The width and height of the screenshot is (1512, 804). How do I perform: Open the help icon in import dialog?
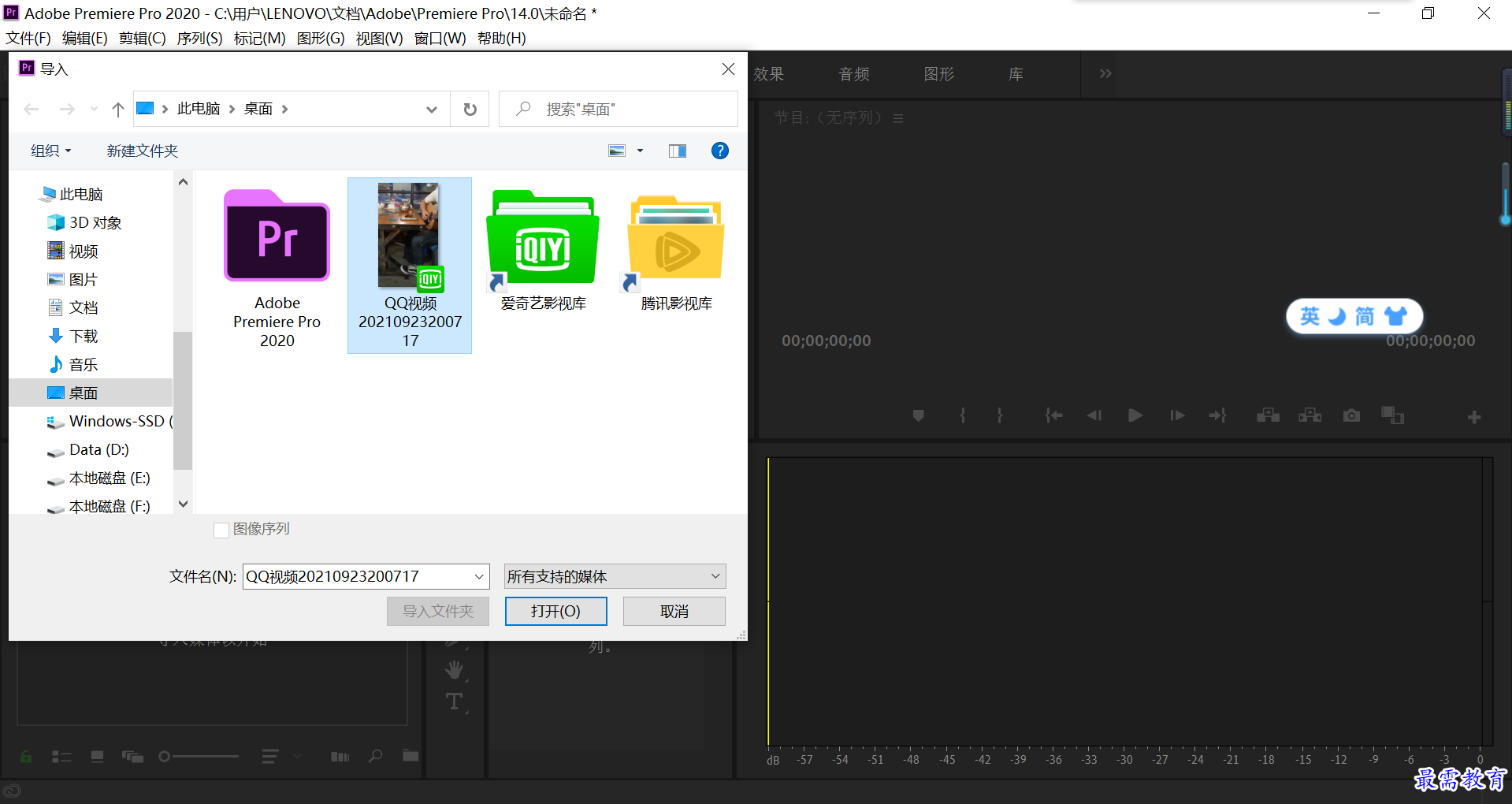point(719,151)
